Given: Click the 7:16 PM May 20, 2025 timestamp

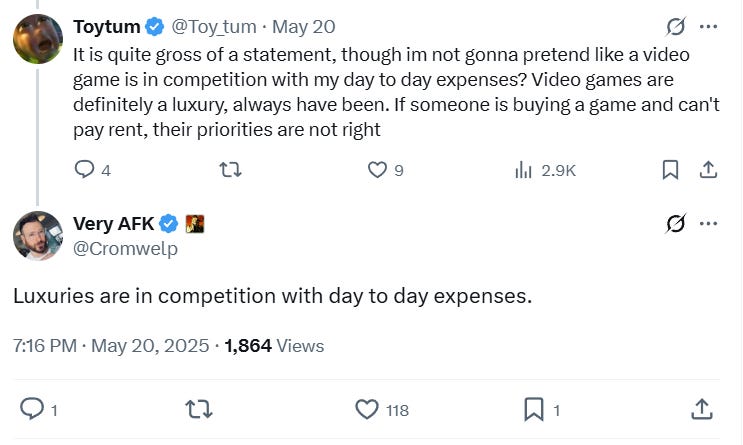Looking at the screenshot, I should click(x=111, y=345).
